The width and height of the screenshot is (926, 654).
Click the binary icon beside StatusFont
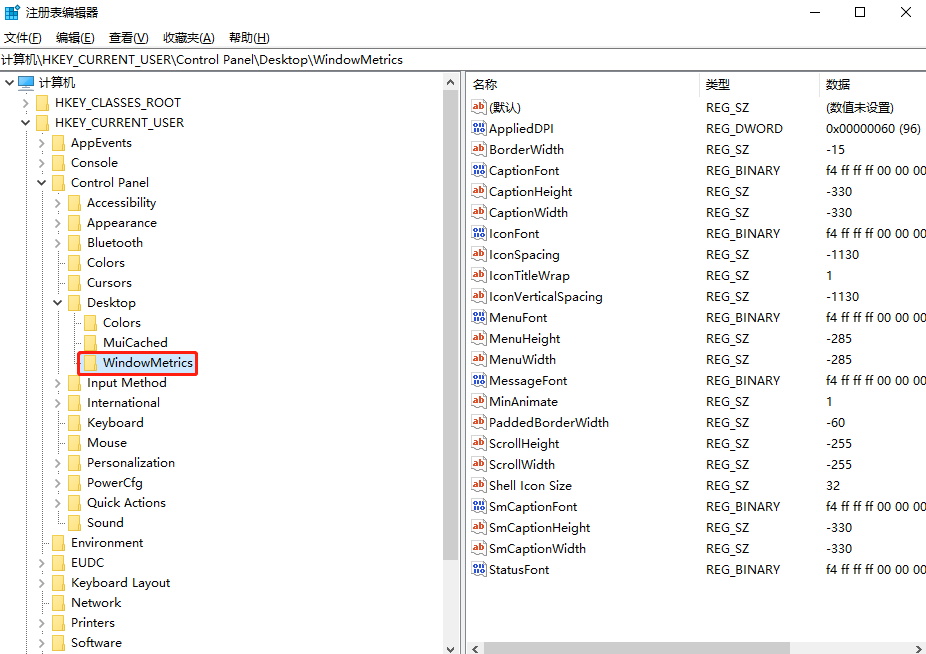click(x=478, y=570)
